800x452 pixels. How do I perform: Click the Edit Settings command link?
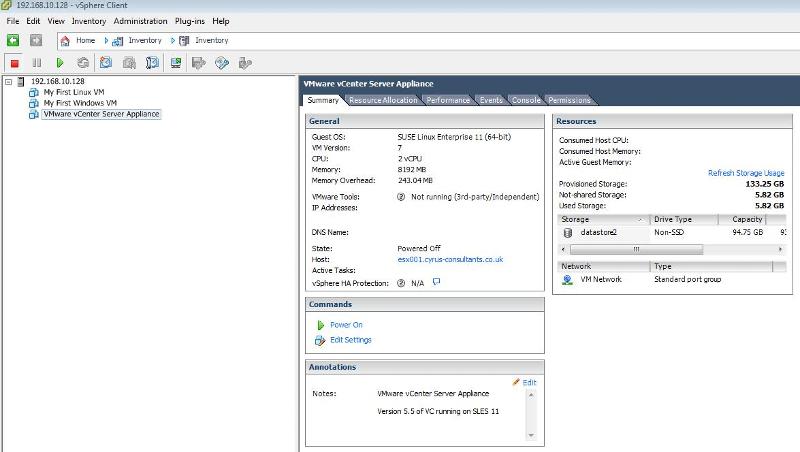coord(351,340)
